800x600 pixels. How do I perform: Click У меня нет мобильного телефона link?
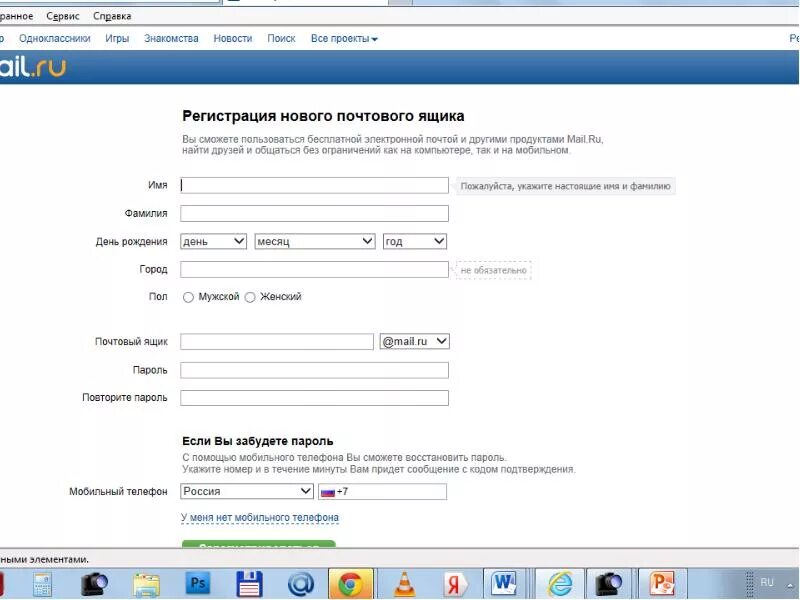click(260, 518)
